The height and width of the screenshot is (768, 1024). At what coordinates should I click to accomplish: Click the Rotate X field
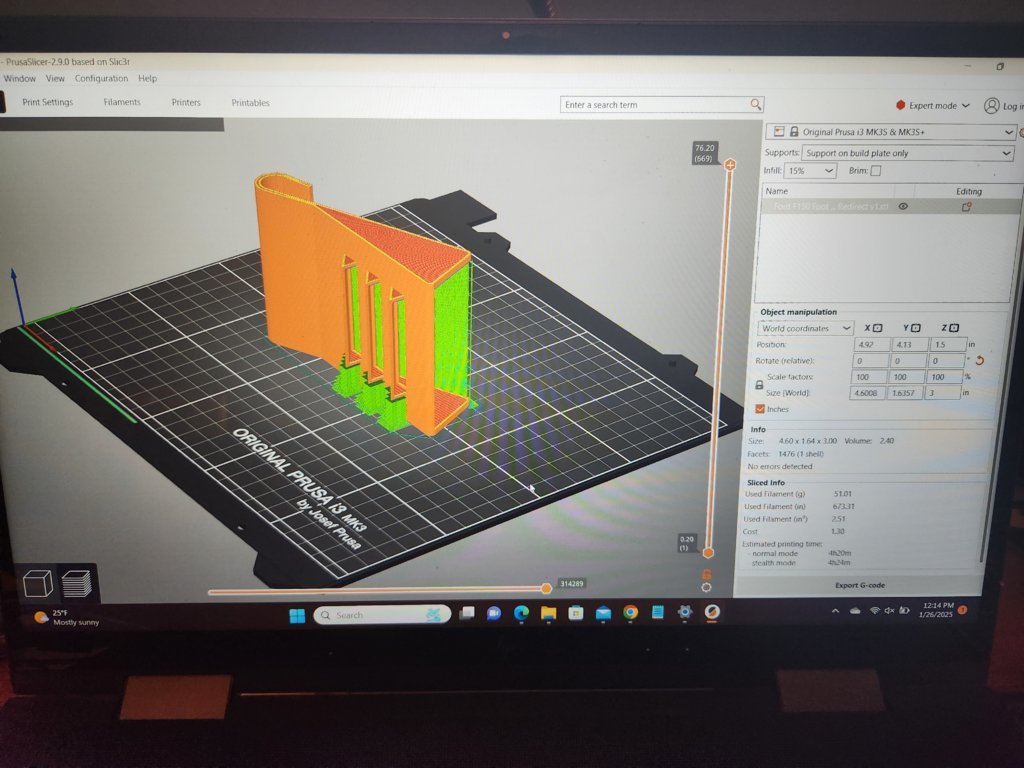(x=871, y=360)
